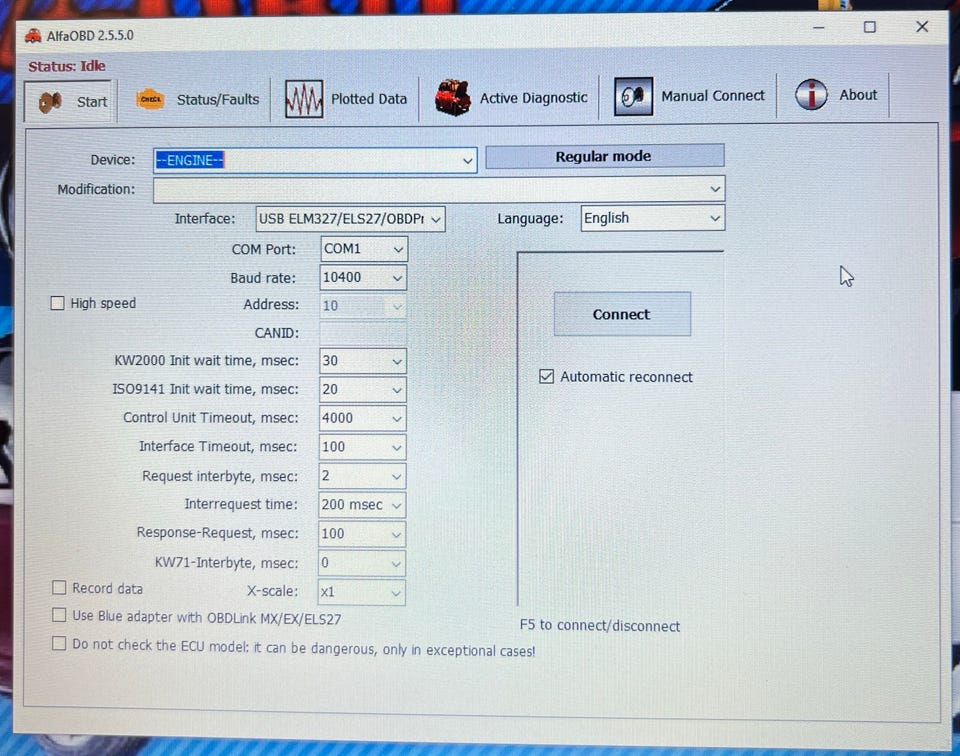The width and height of the screenshot is (960, 756).
Task: Expand the Request interbyte dropdown
Action: 396,476
